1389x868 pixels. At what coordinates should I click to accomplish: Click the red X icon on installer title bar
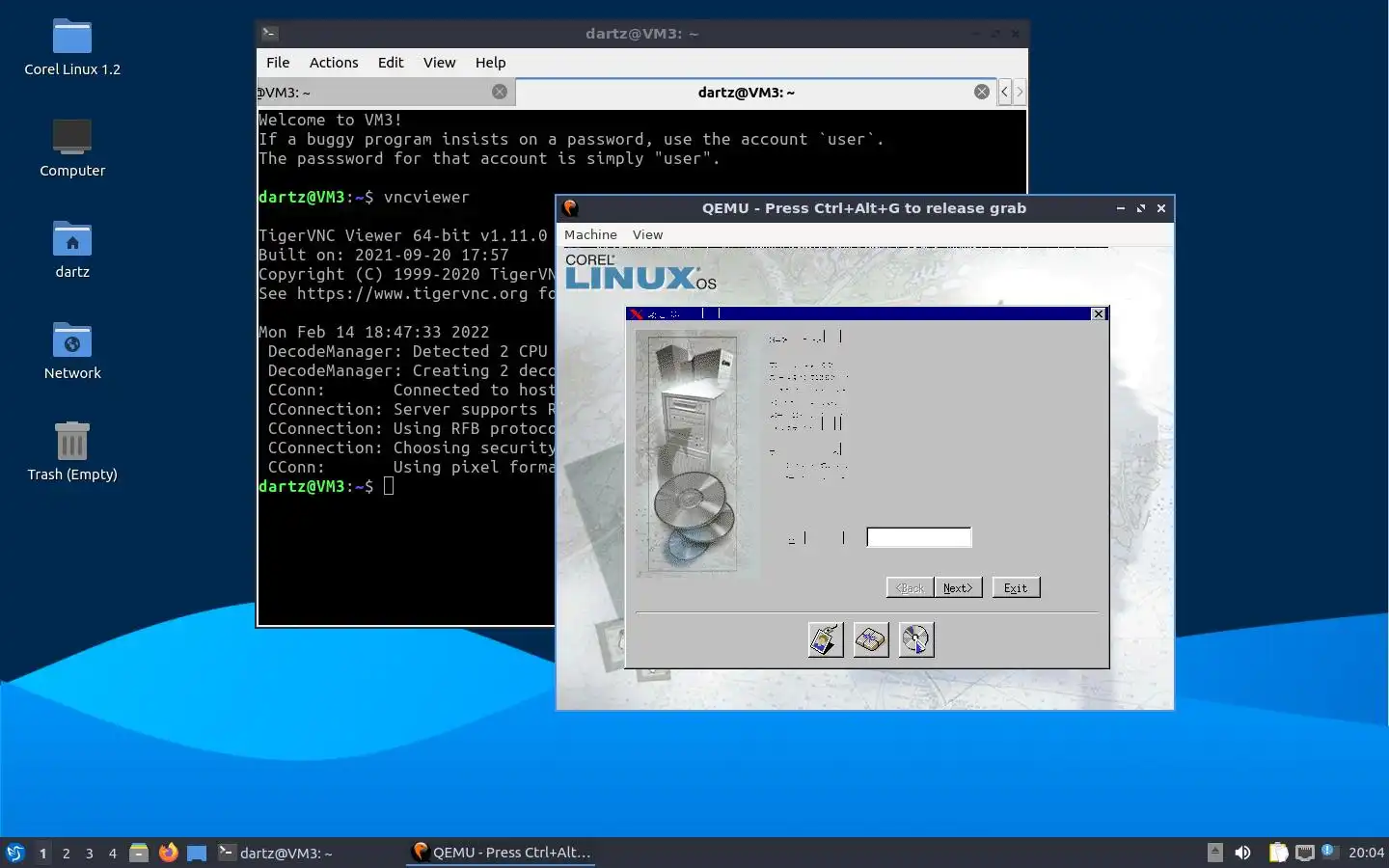tap(636, 314)
